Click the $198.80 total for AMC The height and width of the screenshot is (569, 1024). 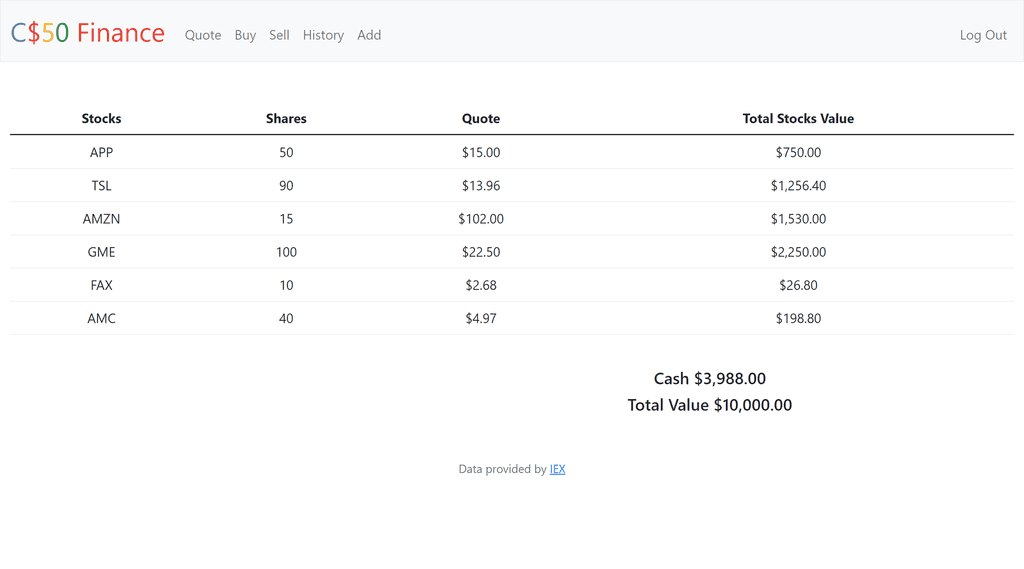point(798,319)
